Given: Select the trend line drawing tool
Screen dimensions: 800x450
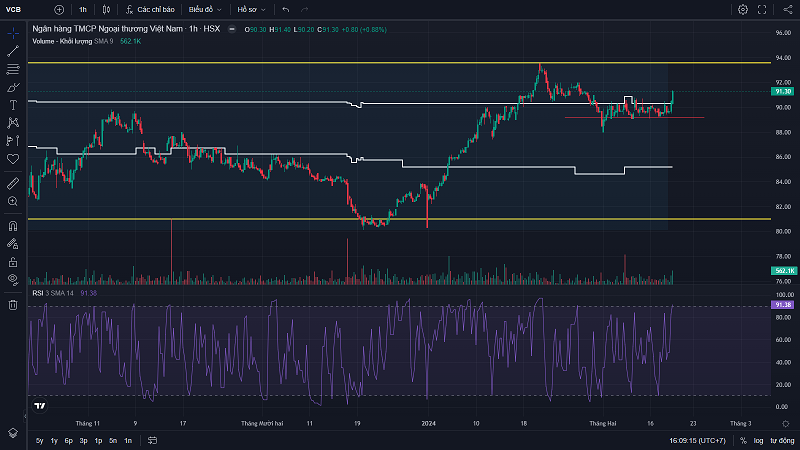Looking at the screenshot, I should tap(13, 51).
